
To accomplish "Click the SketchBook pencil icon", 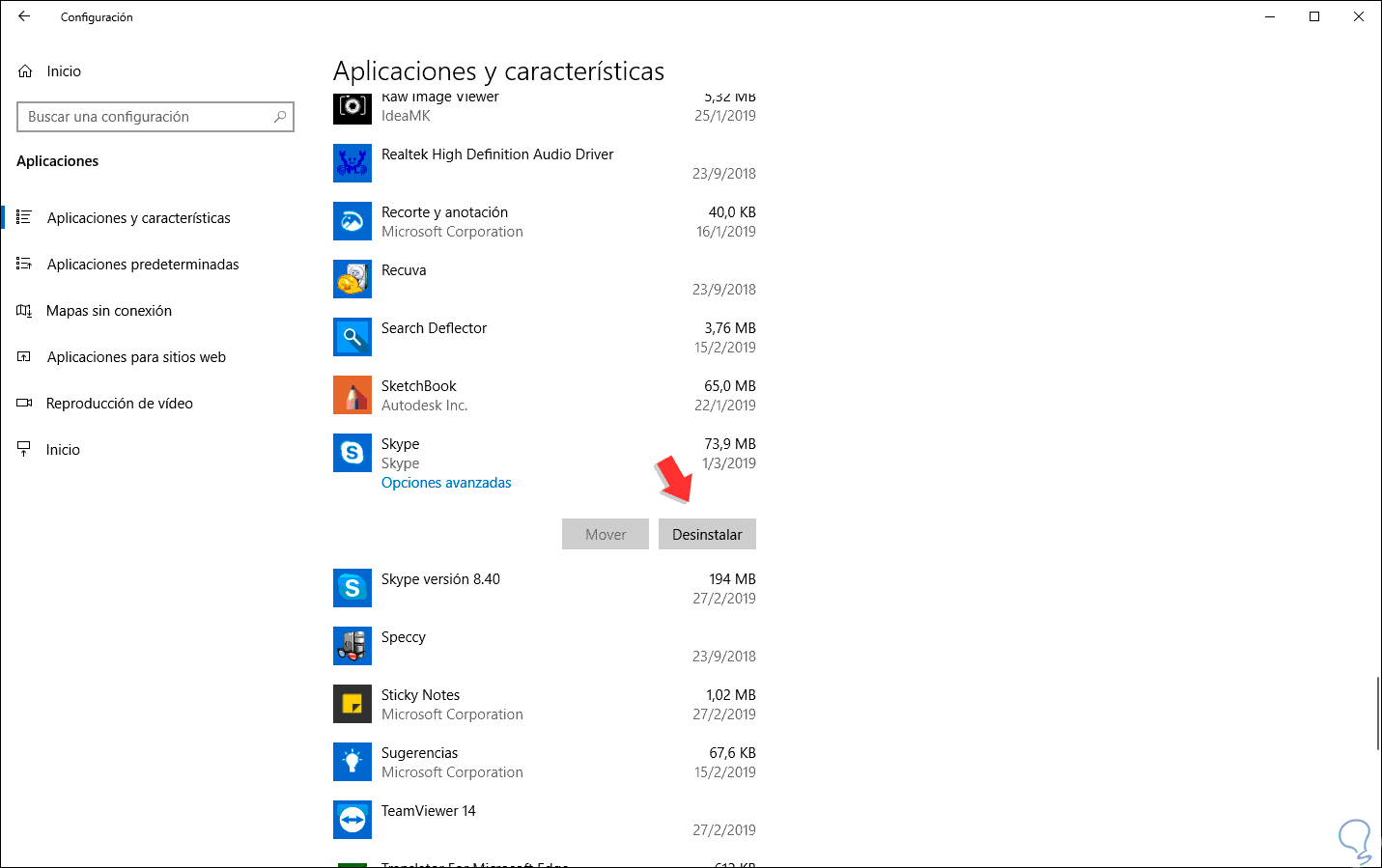I will coord(353,395).
